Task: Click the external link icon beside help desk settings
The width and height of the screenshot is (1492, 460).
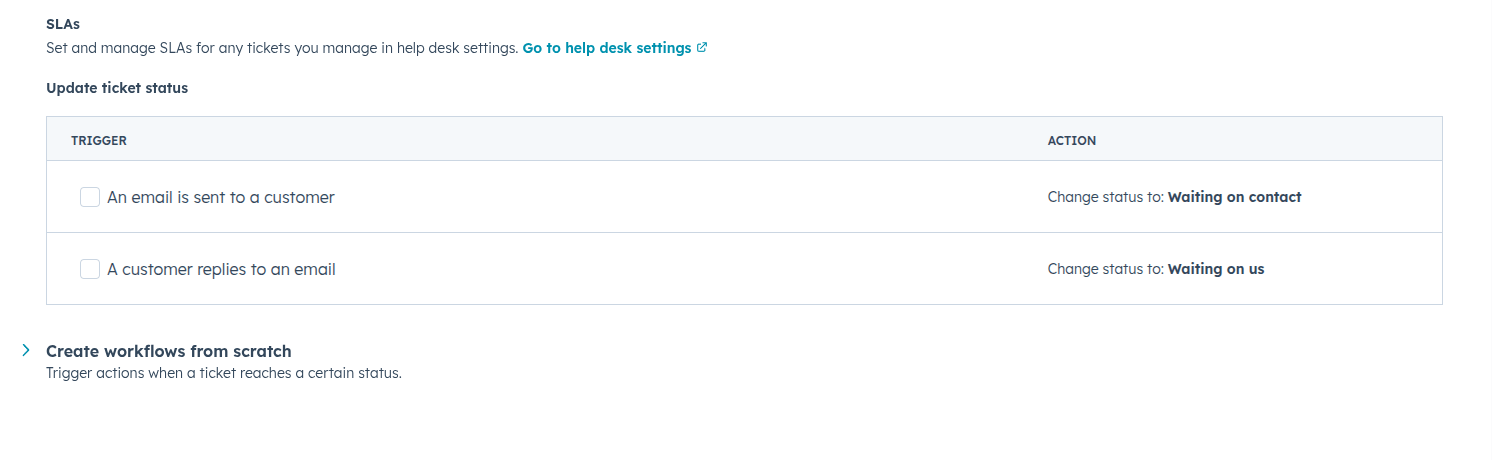Action: [702, 48]
